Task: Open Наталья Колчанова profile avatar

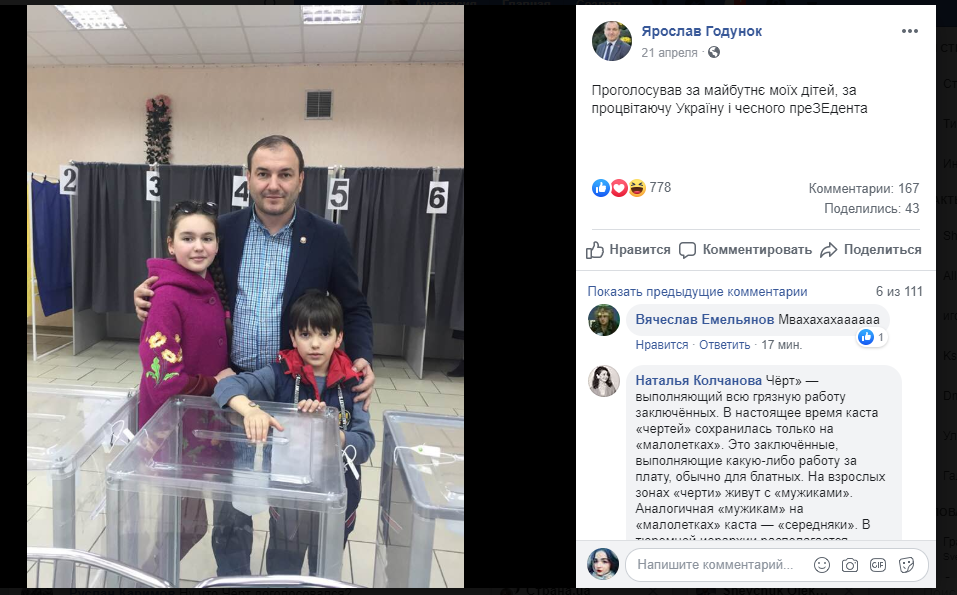Action: (x=604, y=381)
